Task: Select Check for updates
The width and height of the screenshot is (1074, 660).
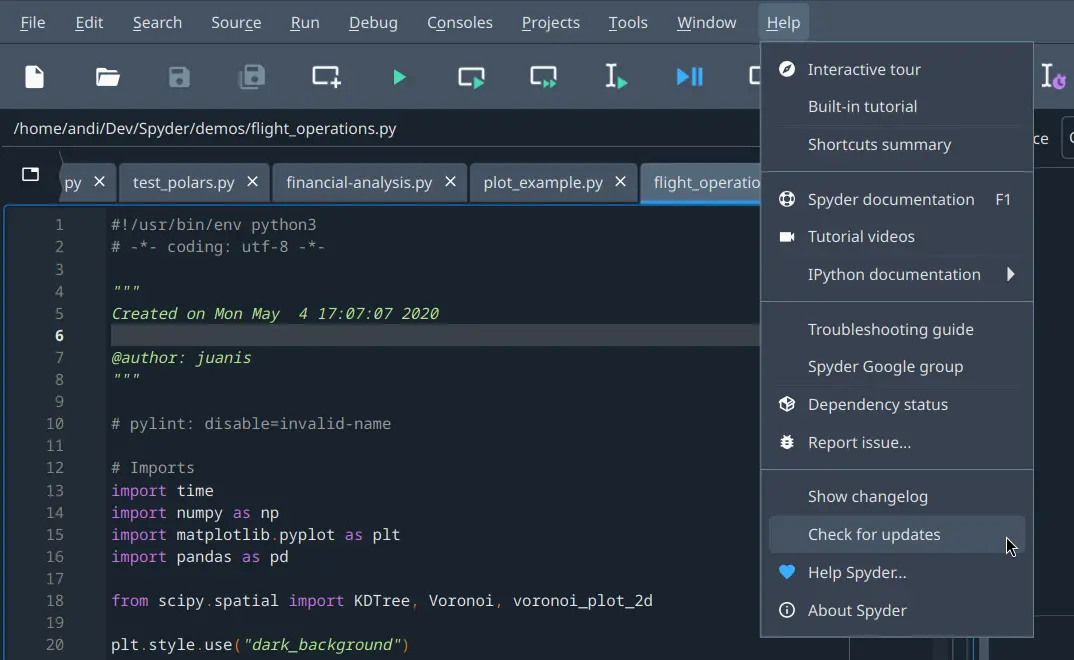Action: (x=897, y=534)
